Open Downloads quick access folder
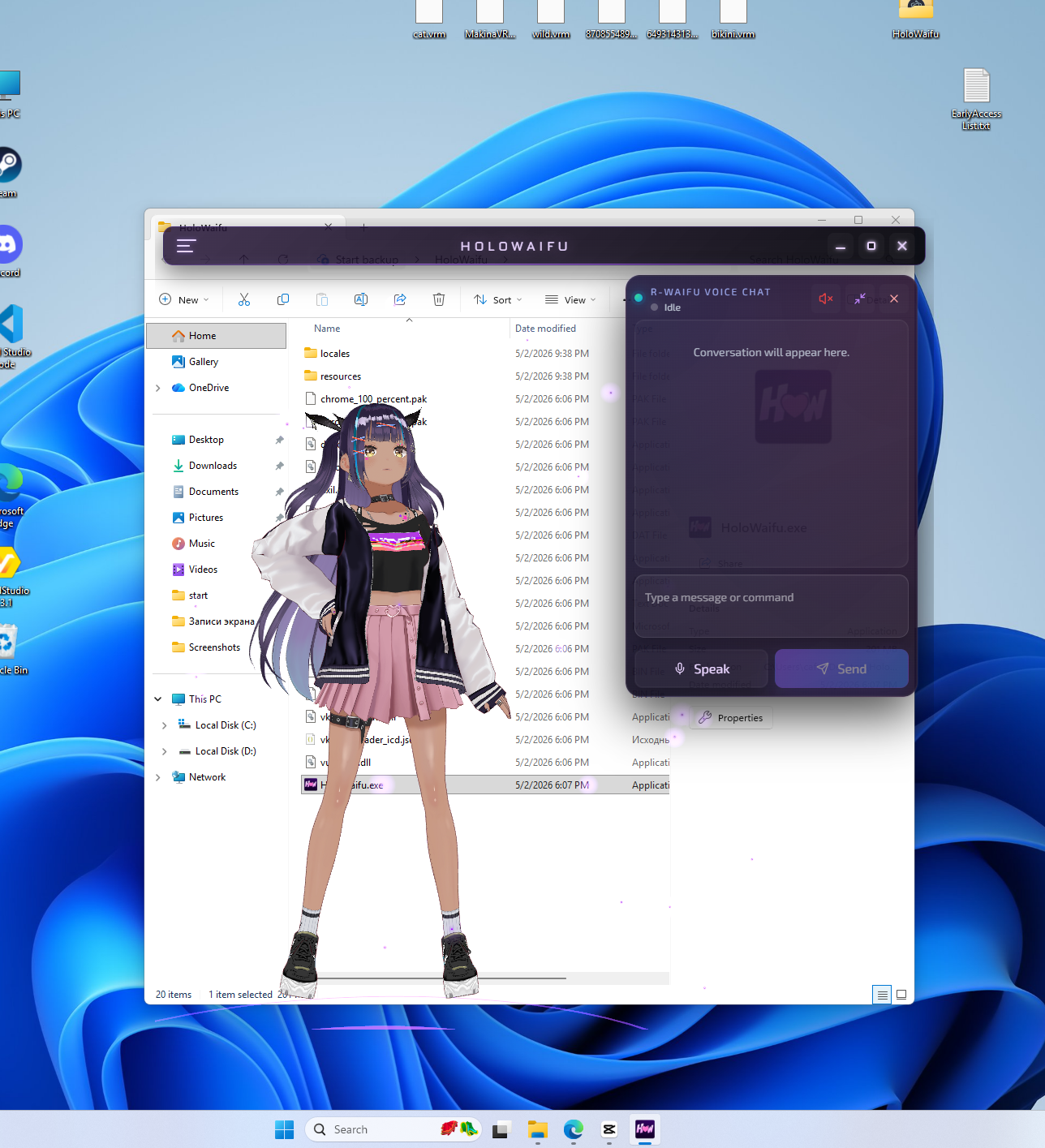Screen dimensions: 1045x1148 point(213,466)
